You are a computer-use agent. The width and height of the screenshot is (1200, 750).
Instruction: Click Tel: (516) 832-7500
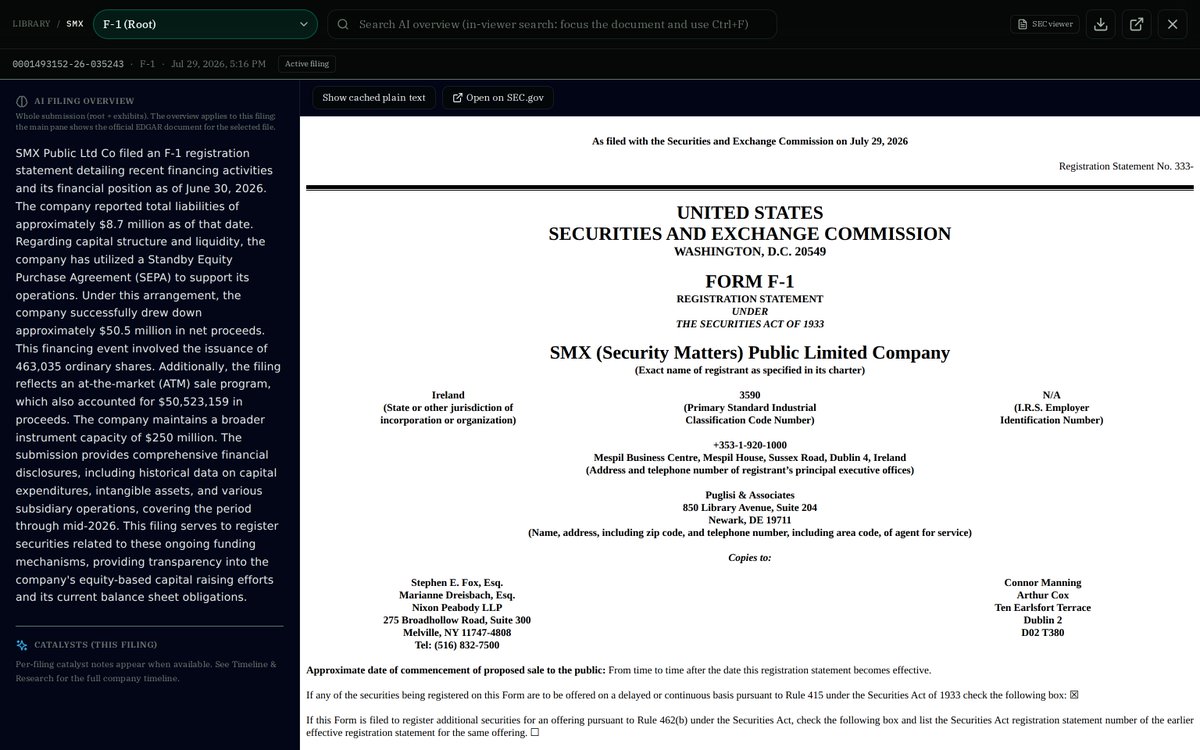coord(457,645)
